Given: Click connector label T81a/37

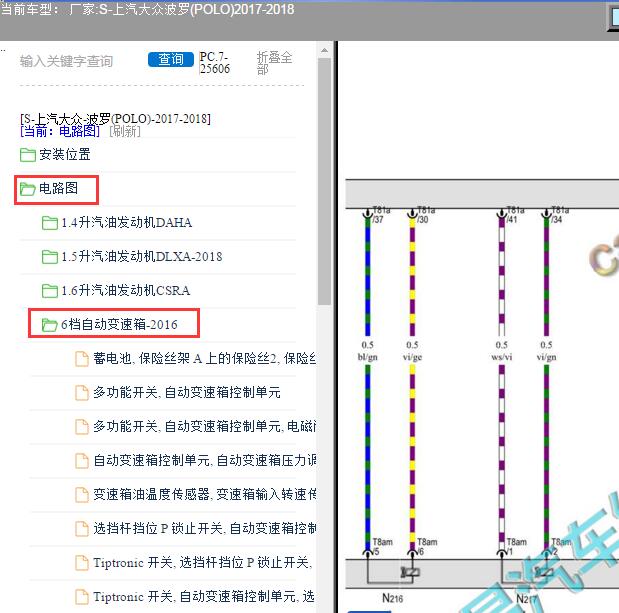Looking at the screenshot, I should 381,214.
